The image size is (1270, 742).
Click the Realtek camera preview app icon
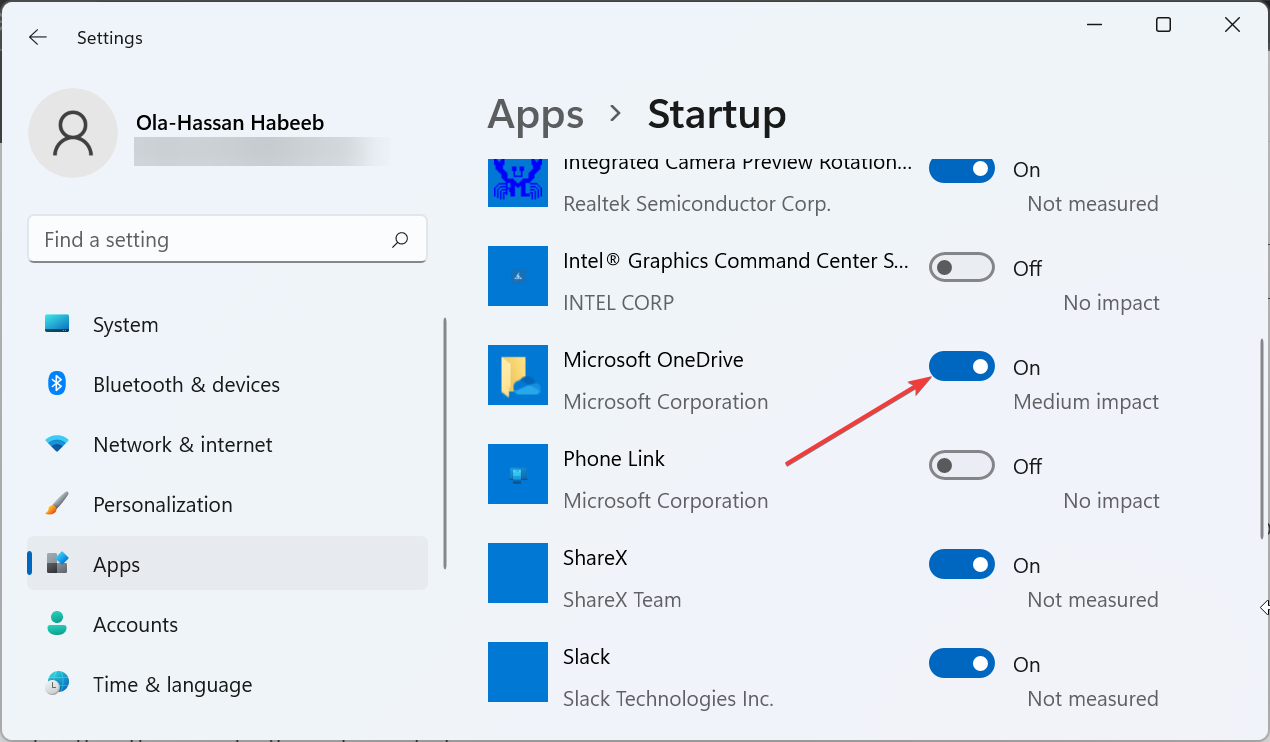click(x=518, y=182)
